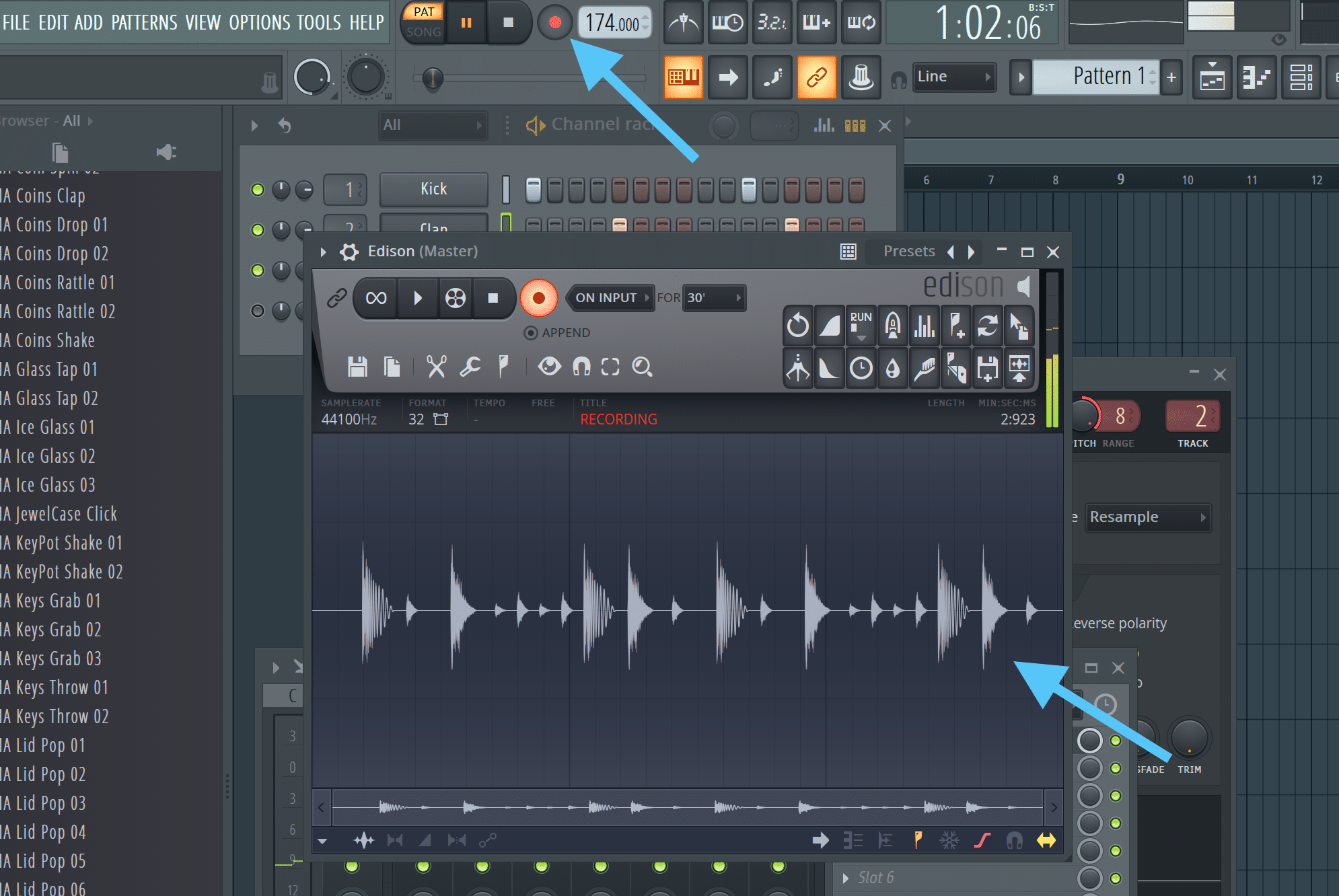Image resolution: width=1339 pixels, height=896 pixels.
Task: Select next Edison preset arrow
Action: tap(971, 252)
